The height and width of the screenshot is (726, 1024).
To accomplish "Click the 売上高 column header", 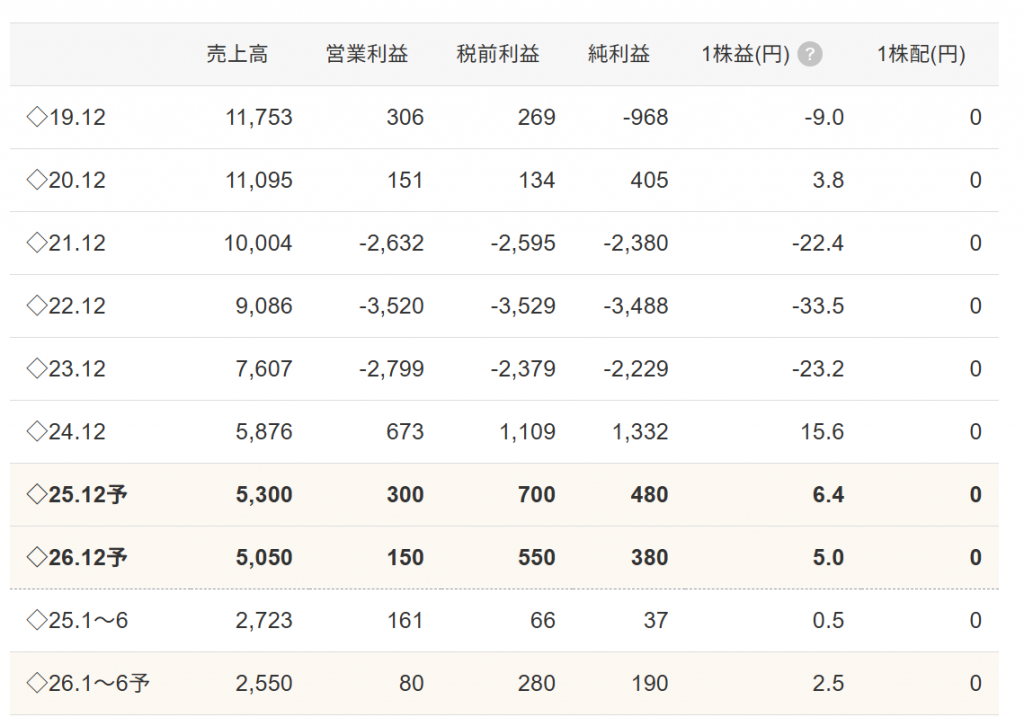I will (237, 55).
